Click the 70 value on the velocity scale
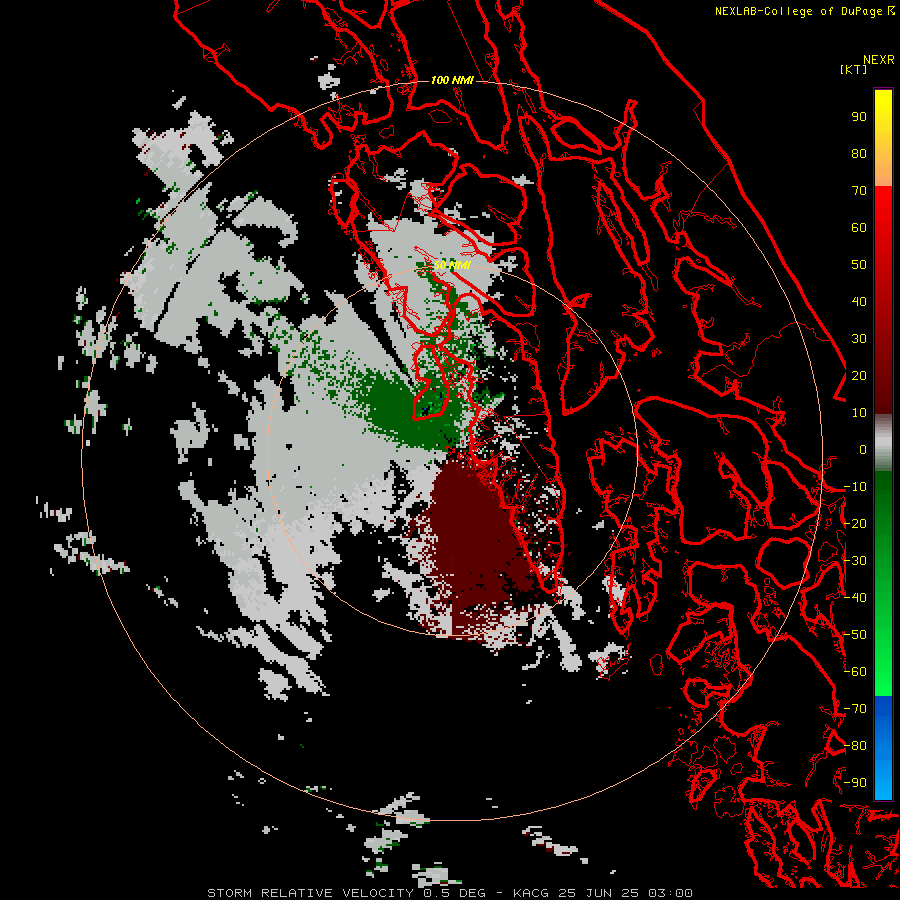This screenshot has width=900, height=900. coord(859,191)
